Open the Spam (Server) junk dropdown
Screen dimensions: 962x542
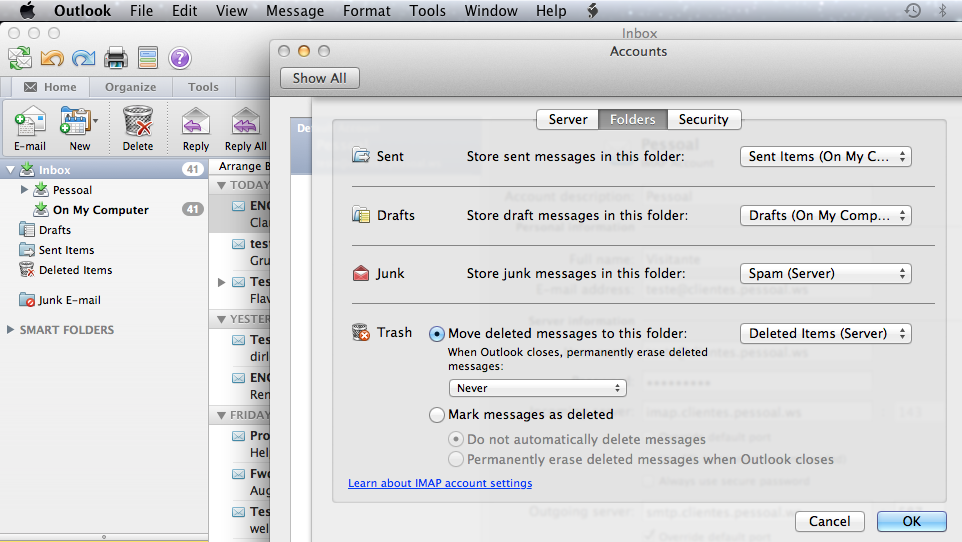825,273
